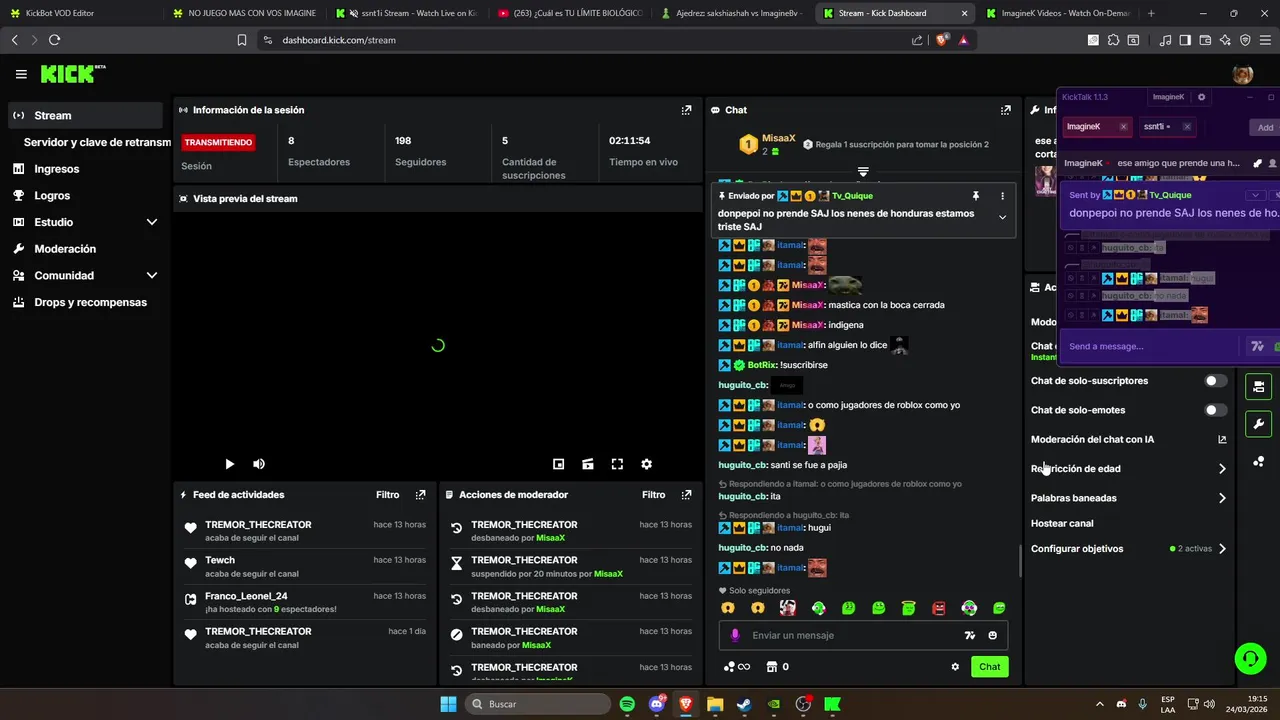Open Filtro in Acciones de moderador

click(x=653, y=495)
